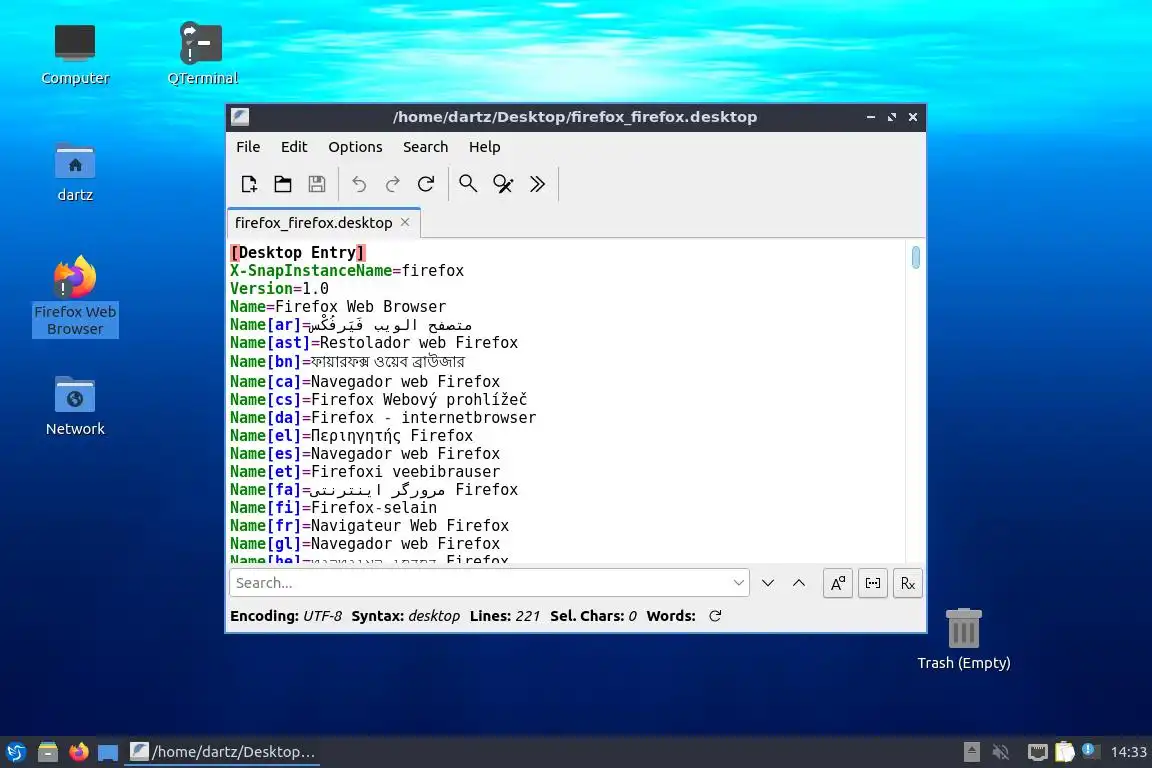Screen dimensions: 1152x768
Task: Select the Network desktop icon
Action: click(x=75, y=406)
